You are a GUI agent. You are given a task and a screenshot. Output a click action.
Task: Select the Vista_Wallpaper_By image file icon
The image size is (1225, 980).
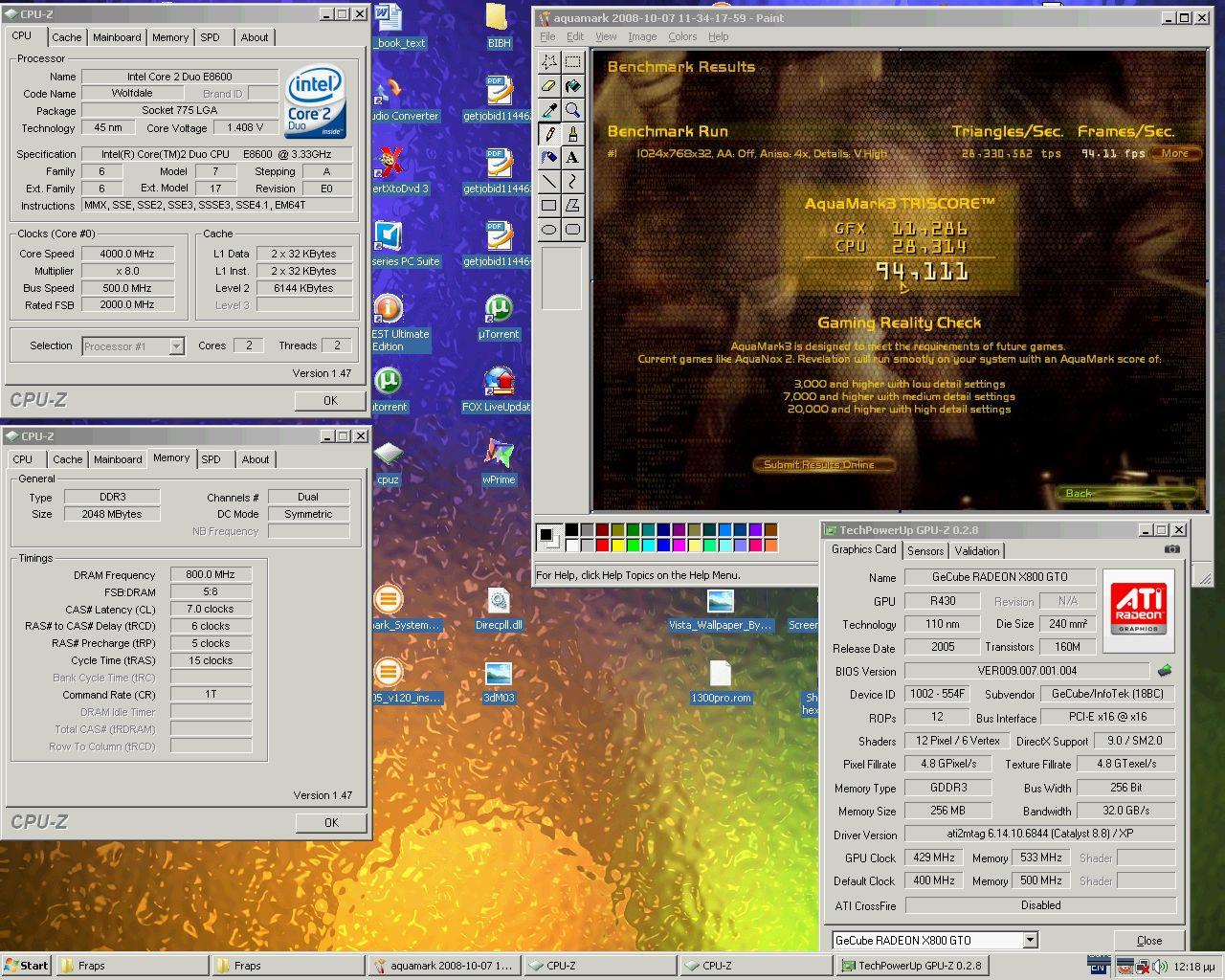(x=721, y=610)
